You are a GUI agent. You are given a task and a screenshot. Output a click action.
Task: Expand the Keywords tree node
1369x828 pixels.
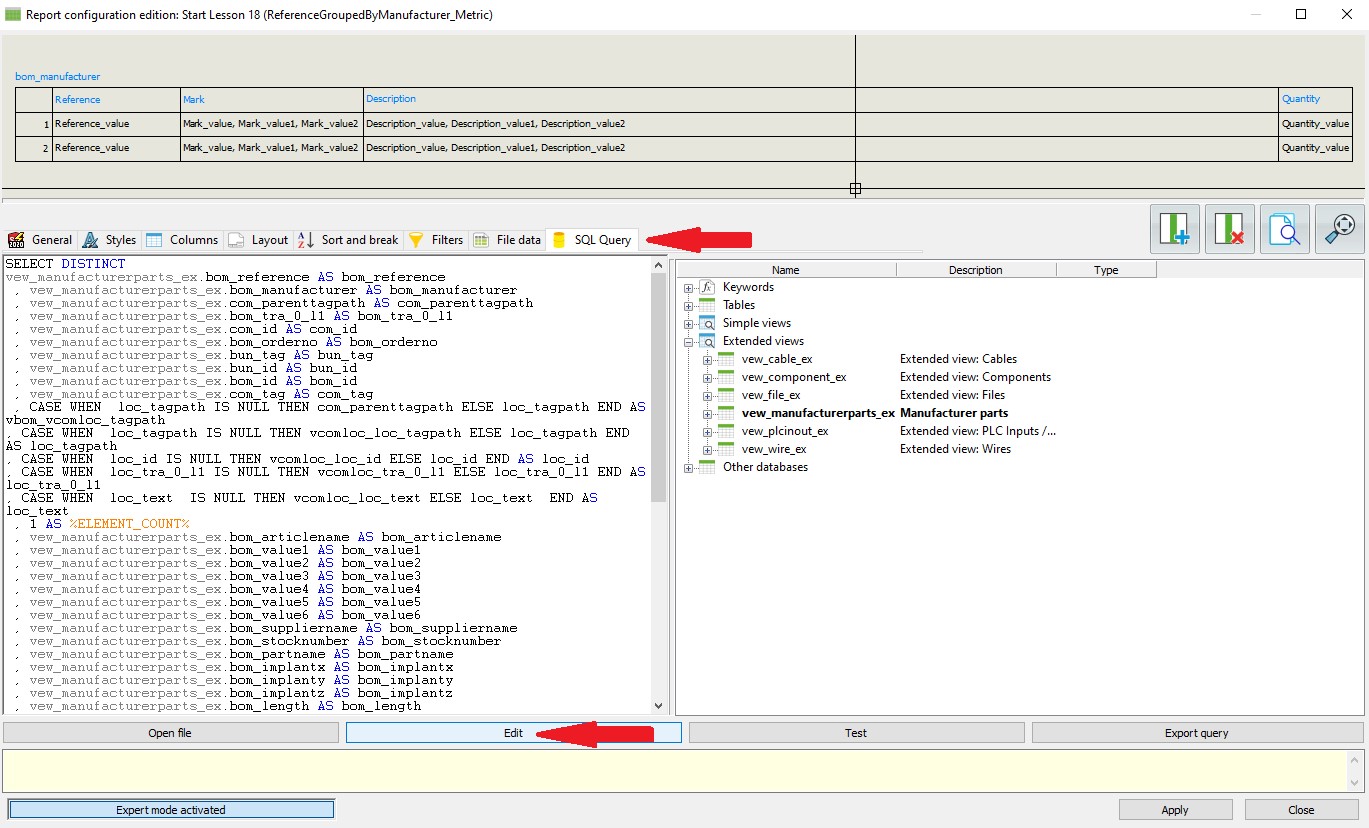[688, 288]
